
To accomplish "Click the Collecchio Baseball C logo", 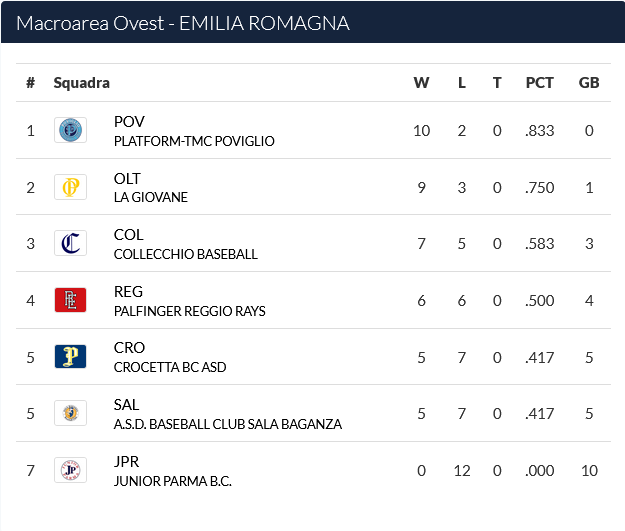I will click(71, 243).
